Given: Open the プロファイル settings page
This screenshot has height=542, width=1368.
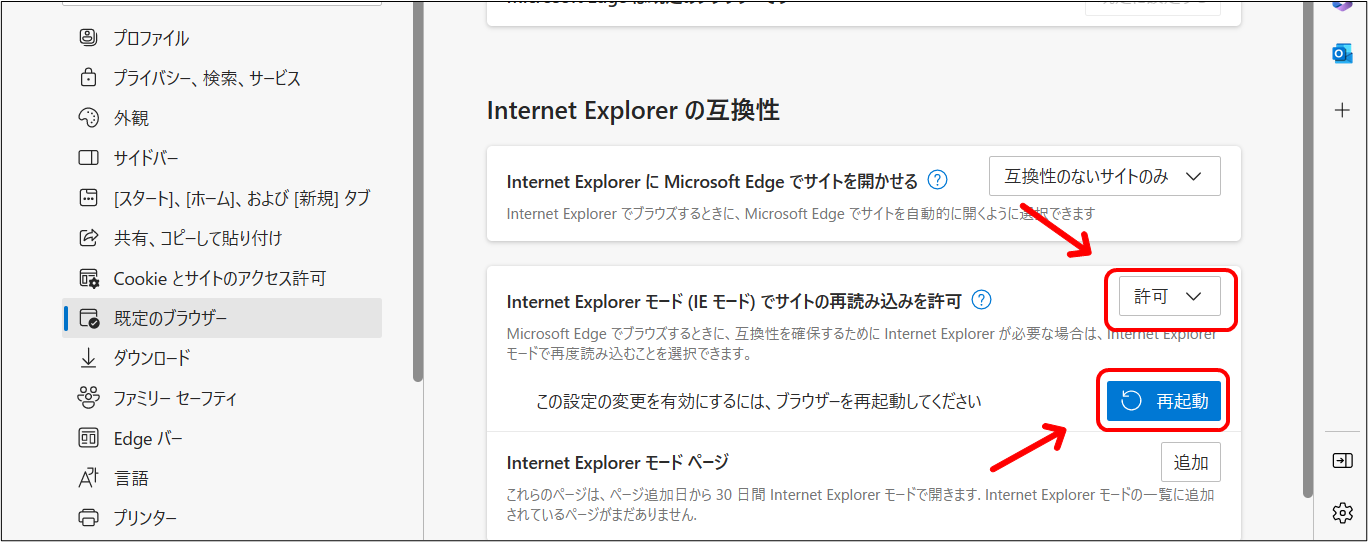Looking at the screenshot, I should point(222,38).
